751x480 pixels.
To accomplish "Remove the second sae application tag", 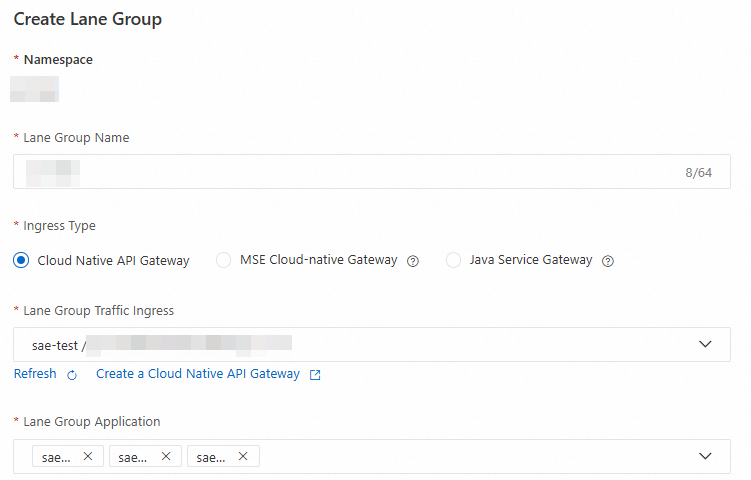I will tap(166, 456).
